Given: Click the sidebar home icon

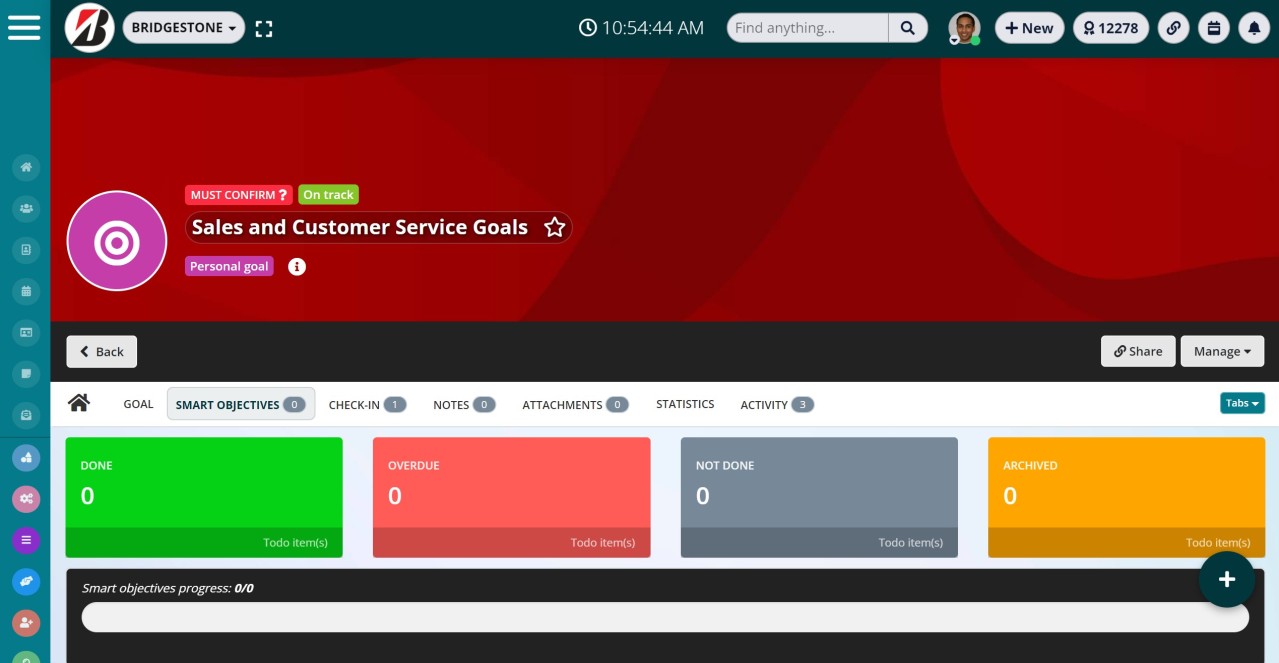Looking at the screenshot, I should pos(26,167).
